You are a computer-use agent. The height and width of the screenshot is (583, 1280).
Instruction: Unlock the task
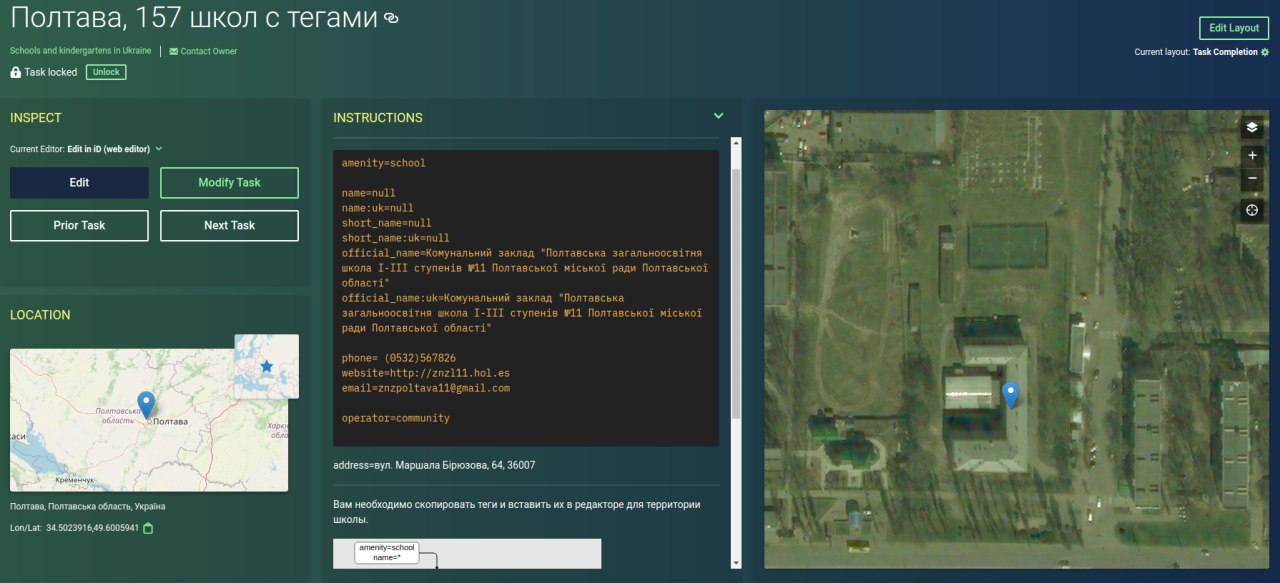coord(106,72)
